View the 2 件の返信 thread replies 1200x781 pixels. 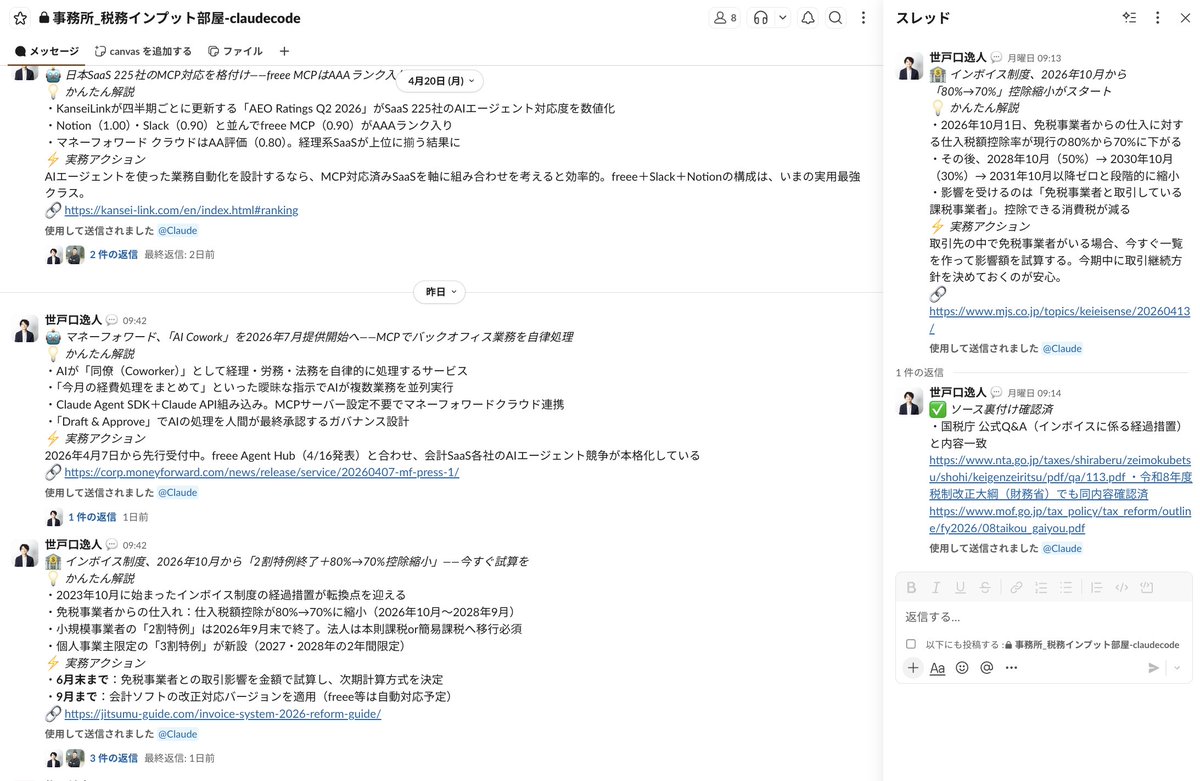113,255
